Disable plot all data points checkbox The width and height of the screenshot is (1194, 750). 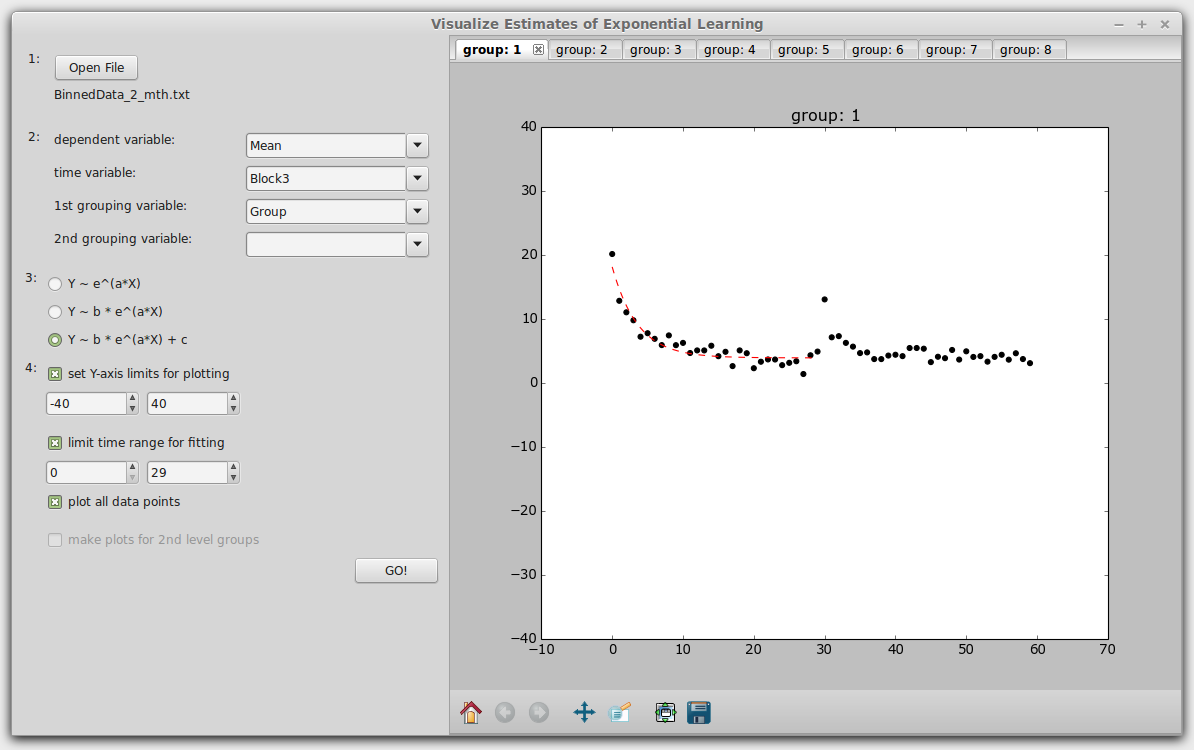coord(56,502)
